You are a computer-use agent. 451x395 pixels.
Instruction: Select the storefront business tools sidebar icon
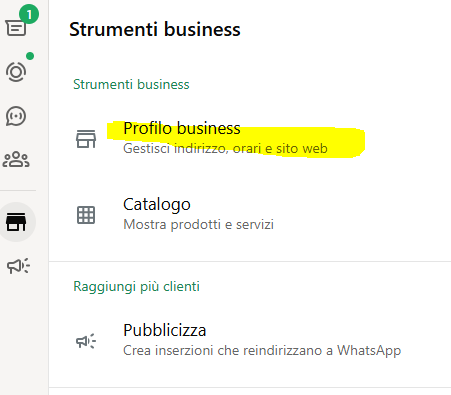(16, 222)
